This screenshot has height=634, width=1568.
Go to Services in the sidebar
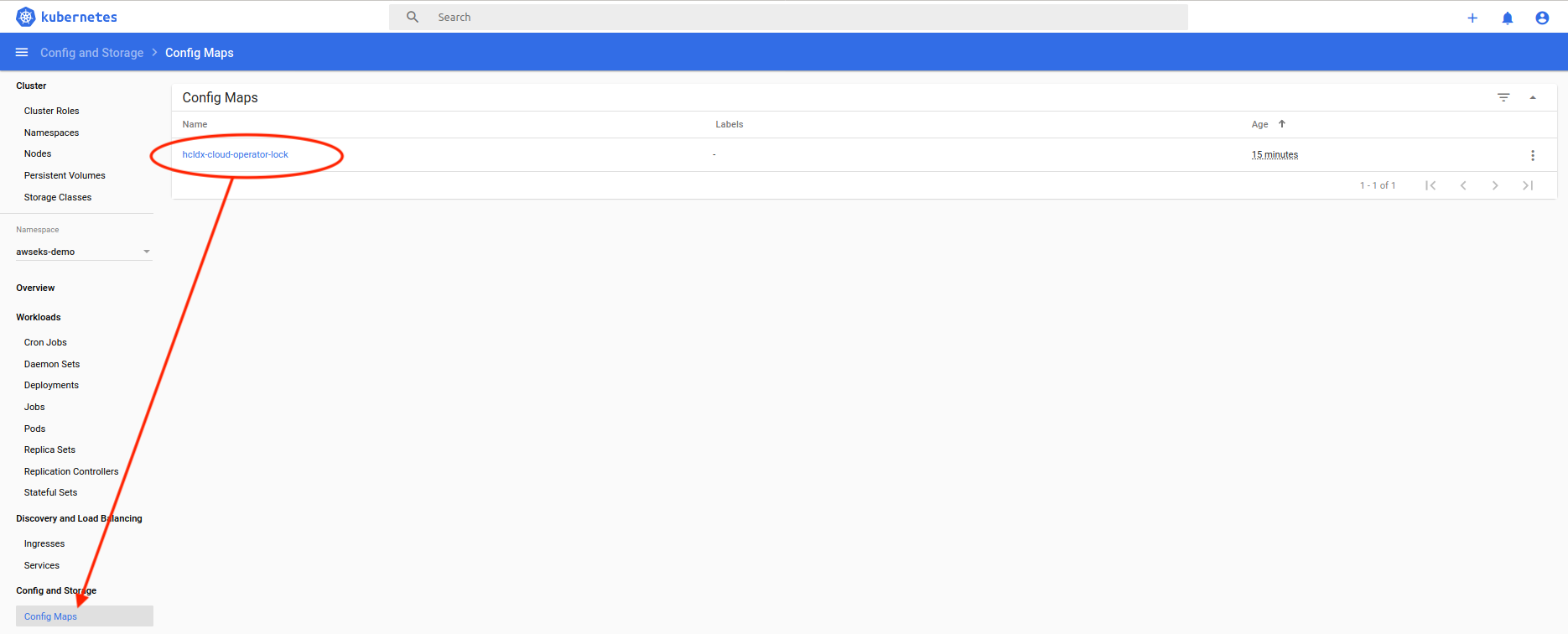[x=42, y=565]
